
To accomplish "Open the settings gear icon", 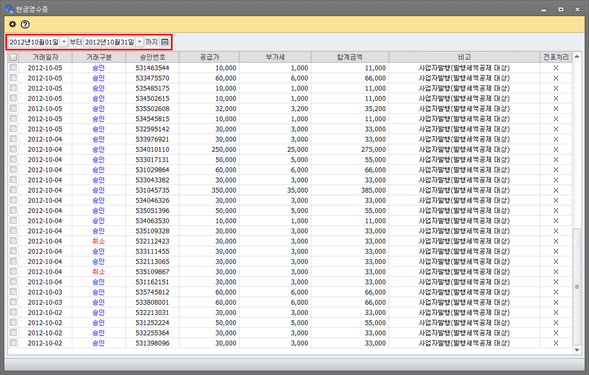I will coord(12,24).
